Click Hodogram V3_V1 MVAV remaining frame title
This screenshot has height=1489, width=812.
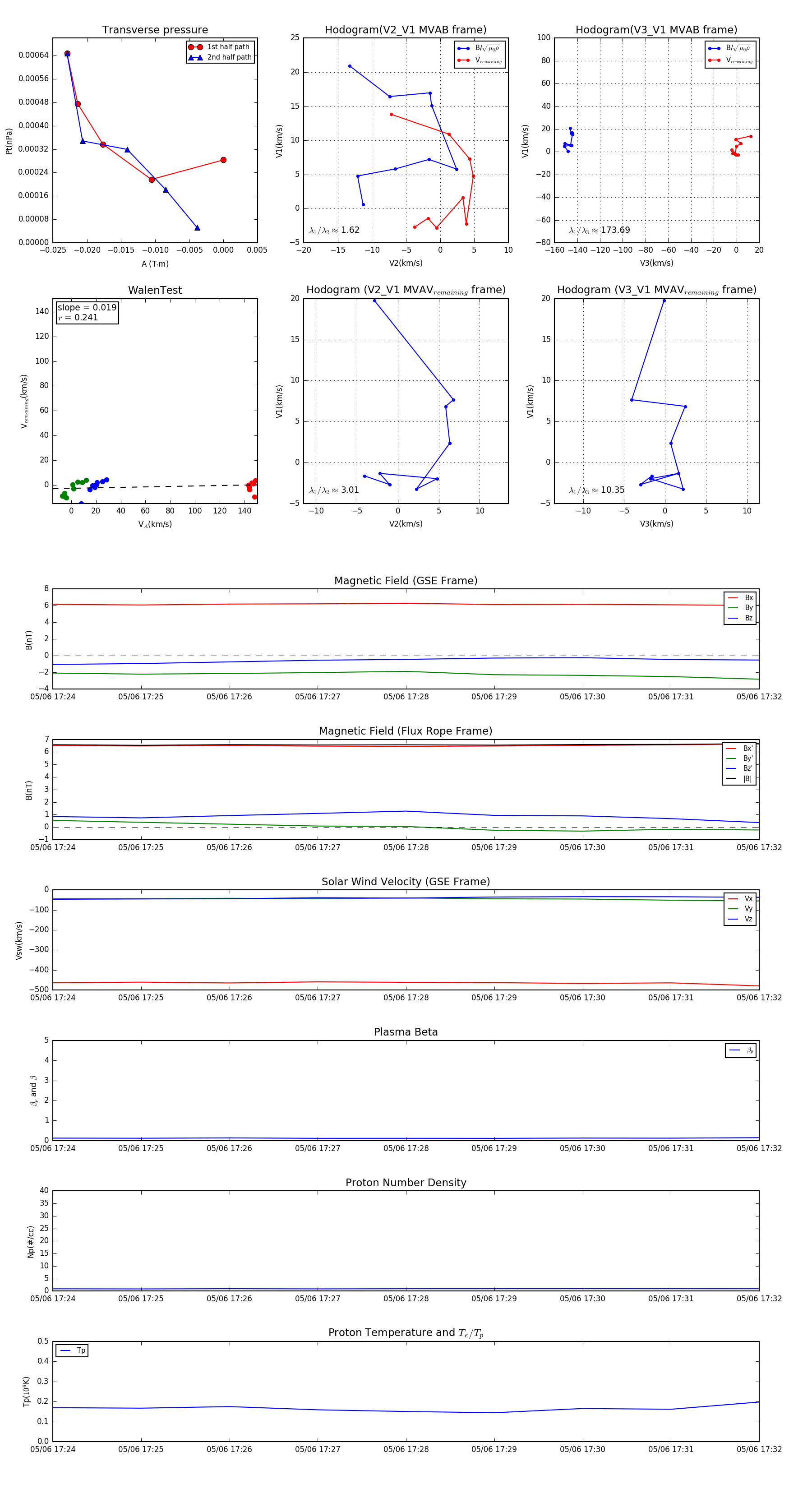click(656, 290)
